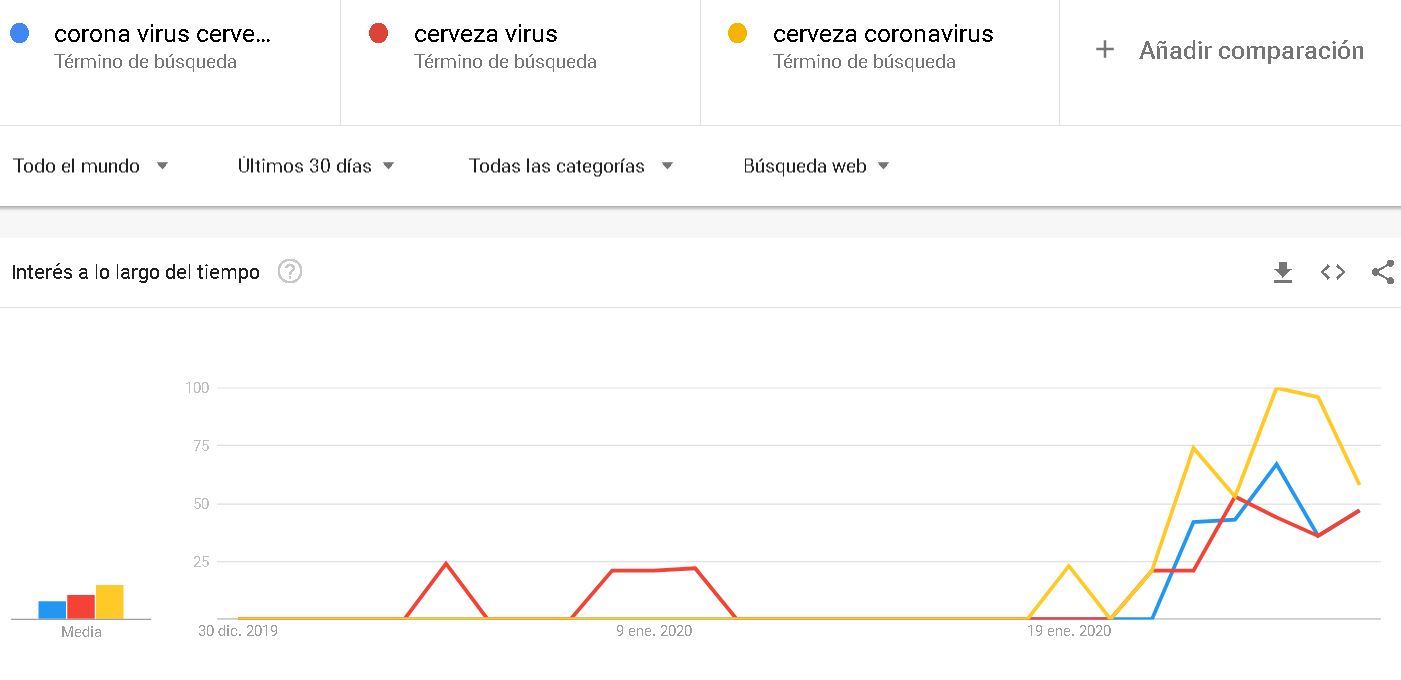This screenshot has width=1401, height=680.
Task: Edit the cerveza coronavirus search term
Action: coord(883,34)
